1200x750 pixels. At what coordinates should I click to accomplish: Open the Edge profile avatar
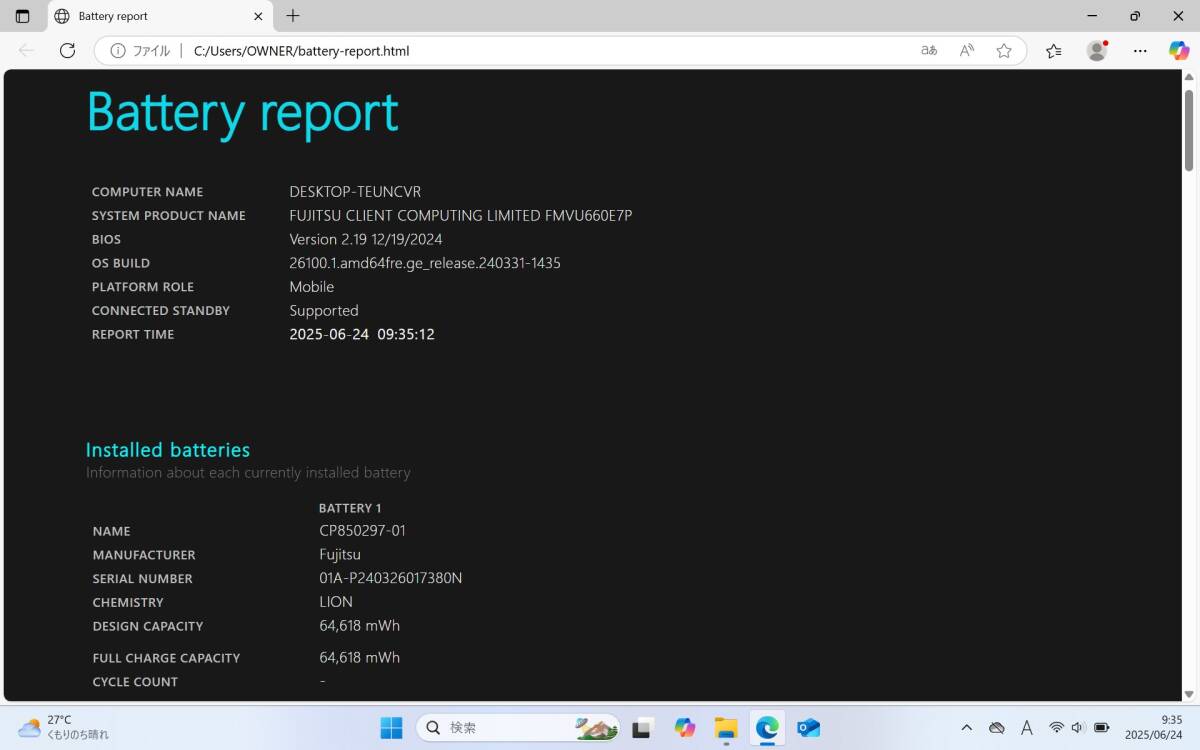tap(1097, 51)
